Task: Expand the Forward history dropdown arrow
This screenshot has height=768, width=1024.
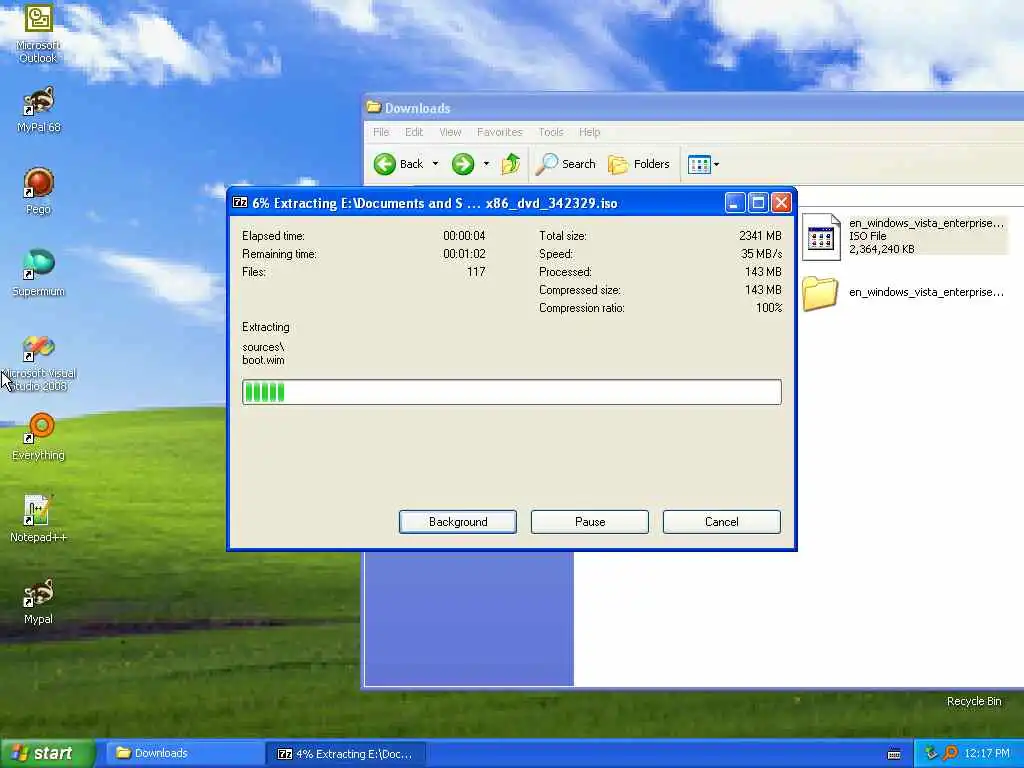Action: point(487,164)
